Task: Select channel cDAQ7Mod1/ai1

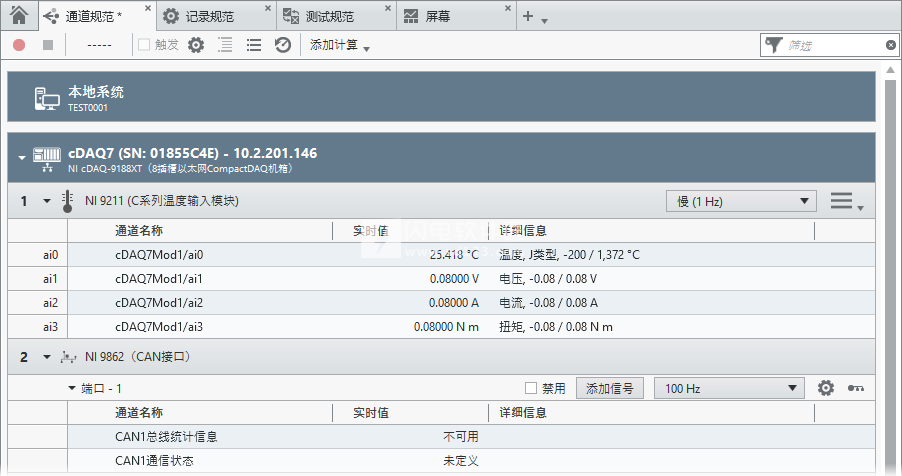Action: click(159, 279)
